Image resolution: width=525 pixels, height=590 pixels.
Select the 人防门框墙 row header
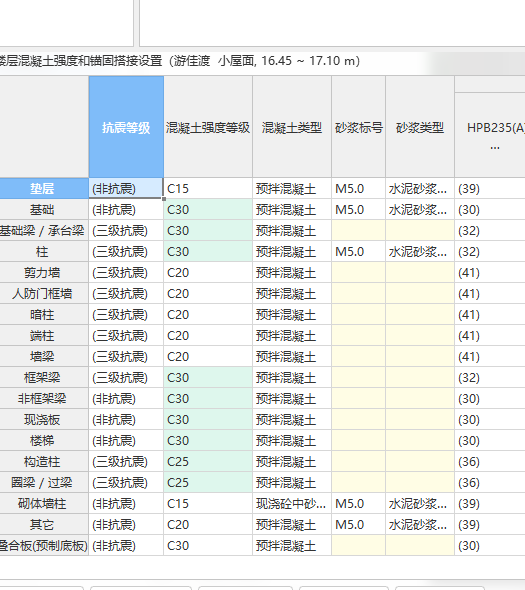[x=44, y=294]
